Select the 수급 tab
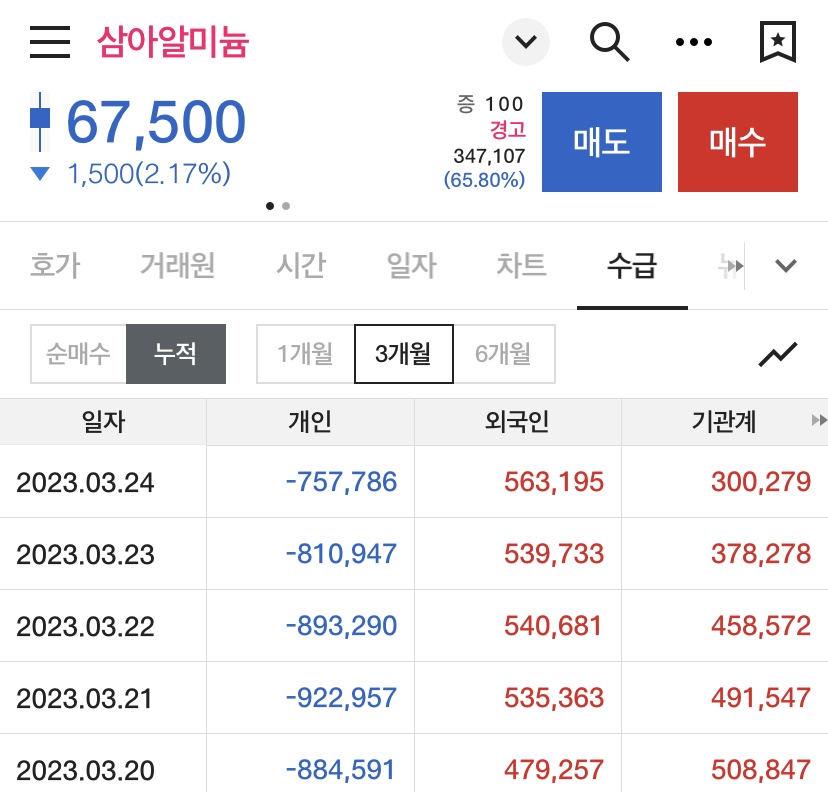828x792 pixels. coord(632,266)
